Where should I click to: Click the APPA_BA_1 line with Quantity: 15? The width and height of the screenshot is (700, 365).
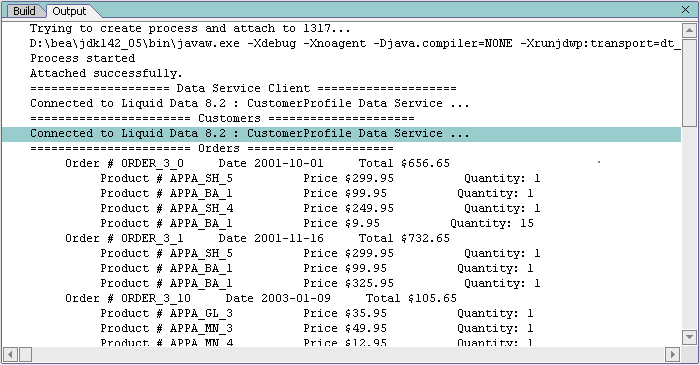(x=317, y=223)
